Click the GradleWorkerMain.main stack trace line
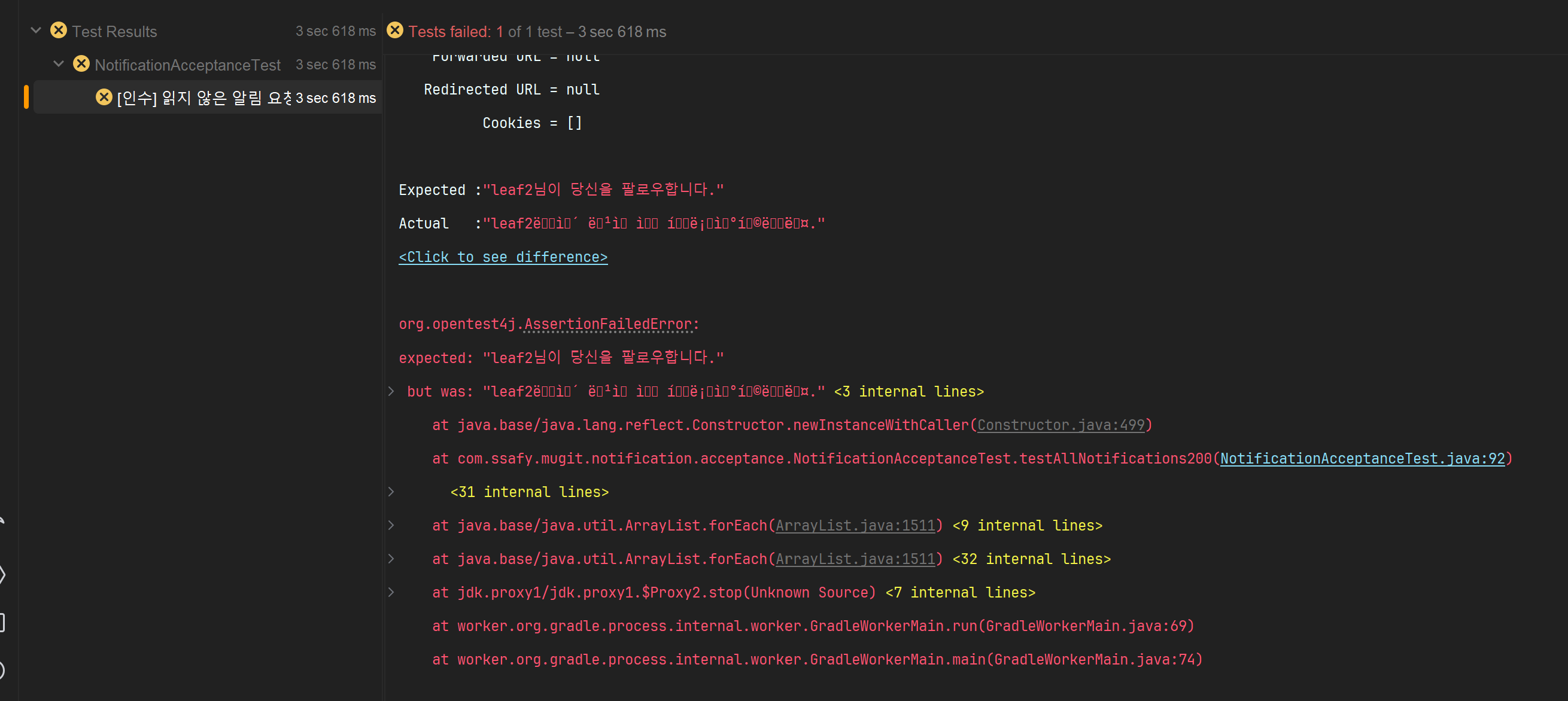The height and width of the screenshot is (701, 1568). coord(818,659)
